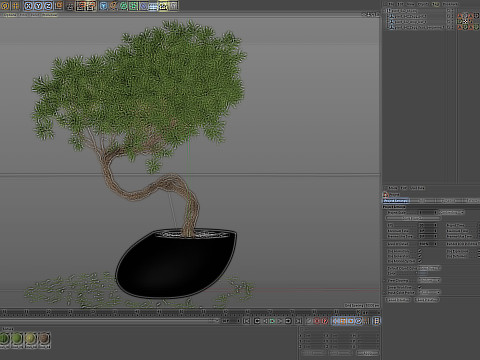Toggle visibility dots of the first object
This screenshot has width=480, height=360.
coord(452,10)
